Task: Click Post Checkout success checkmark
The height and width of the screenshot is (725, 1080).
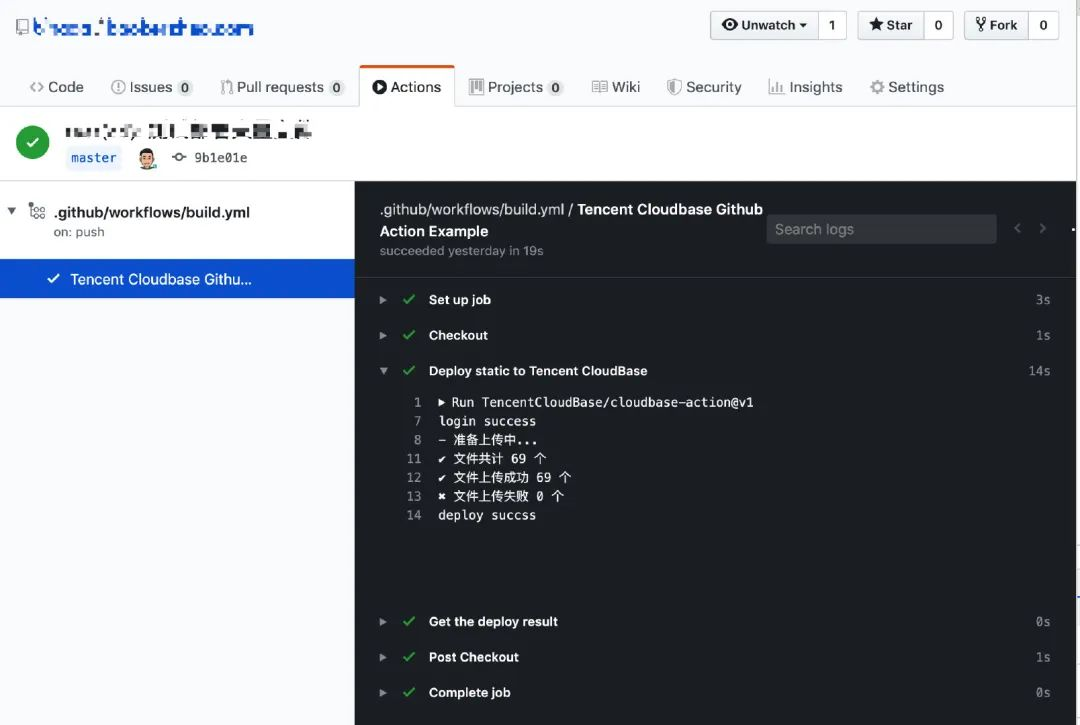Action: tap(409, 657)
